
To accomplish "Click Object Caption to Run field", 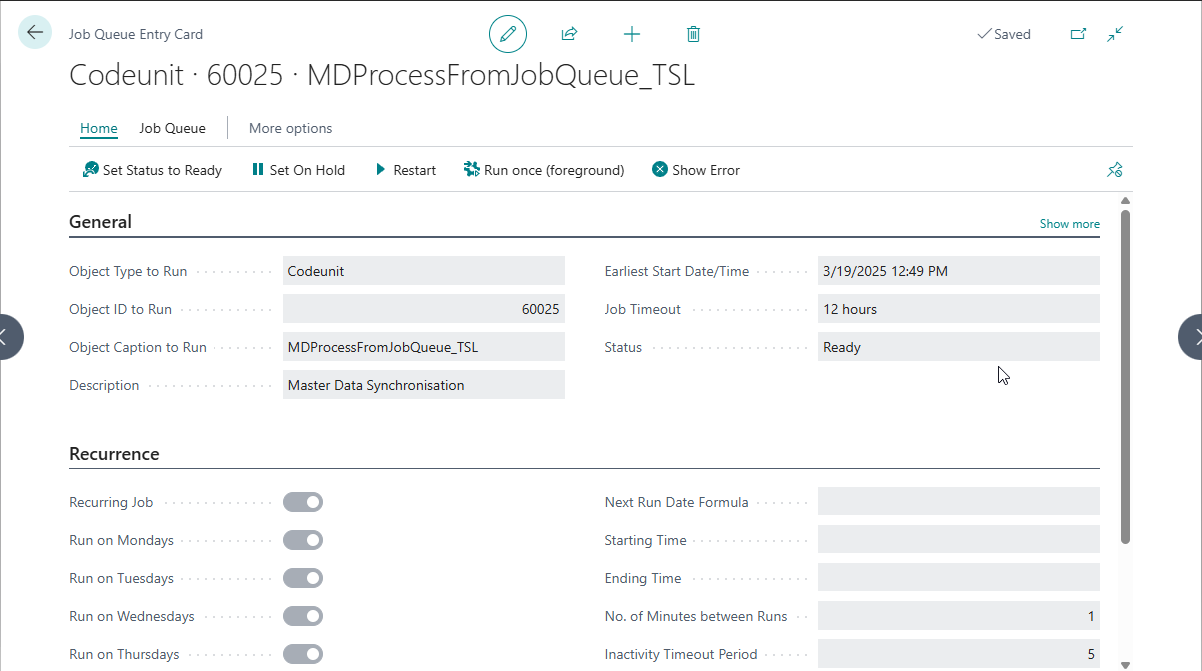I will point(424,347).
